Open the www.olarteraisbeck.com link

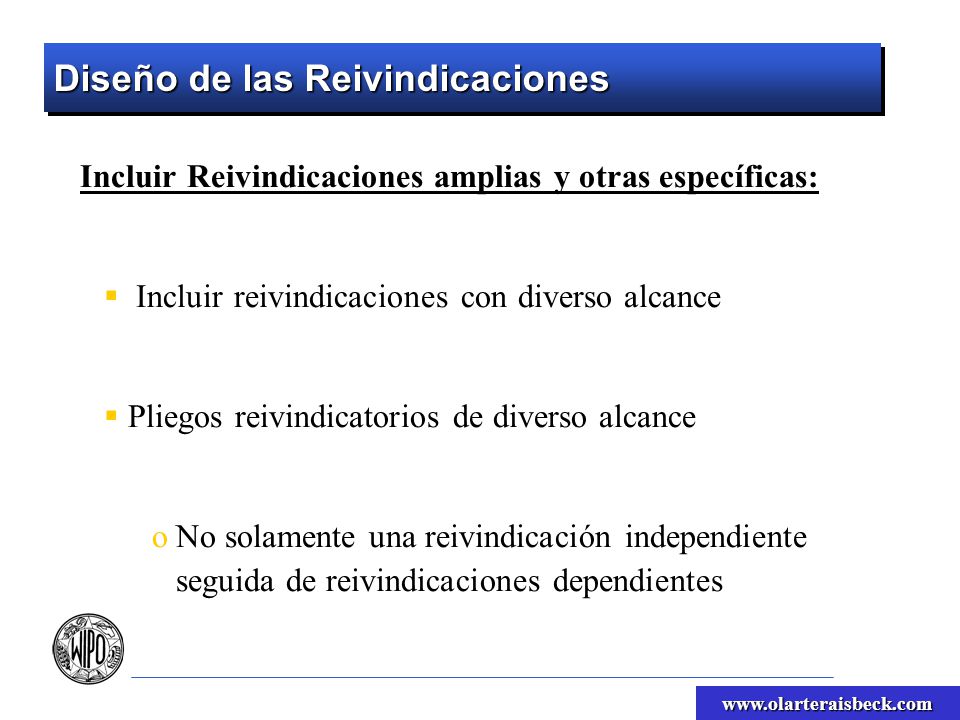click(827, 704)
